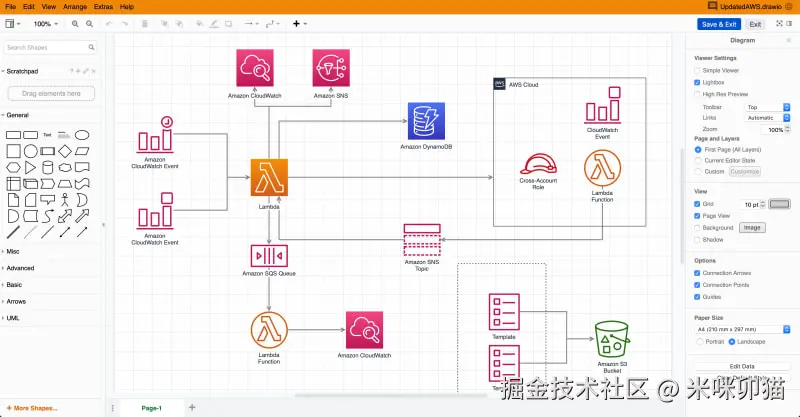Open the 100% zoom dropdown in toolbar
The height and width of the screenshot is (417, 800).
click(46, 24)
